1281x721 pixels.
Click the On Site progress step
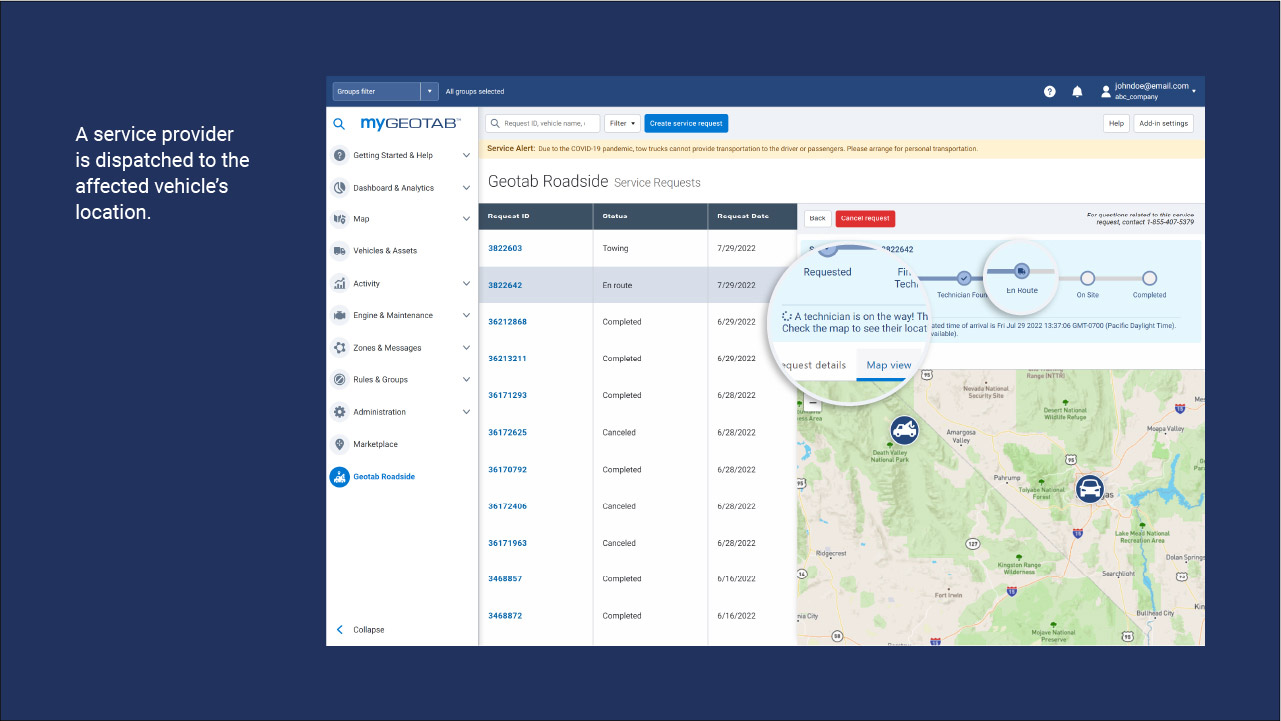tap(1087, 278)
